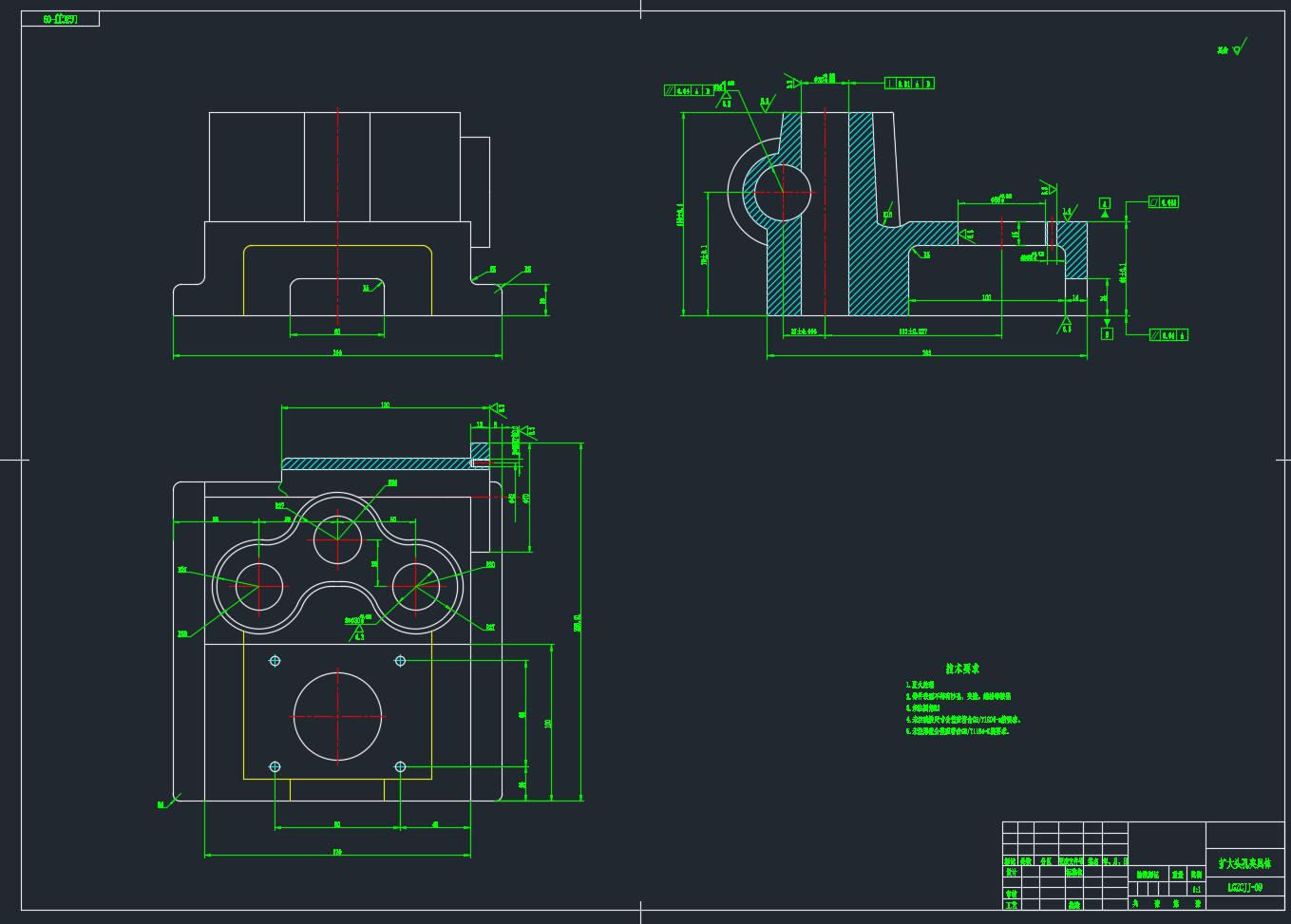The height and width of the screenshot is (924, 1291).
Task: Select top bore circle in the plan view
Action: (337, 539)
